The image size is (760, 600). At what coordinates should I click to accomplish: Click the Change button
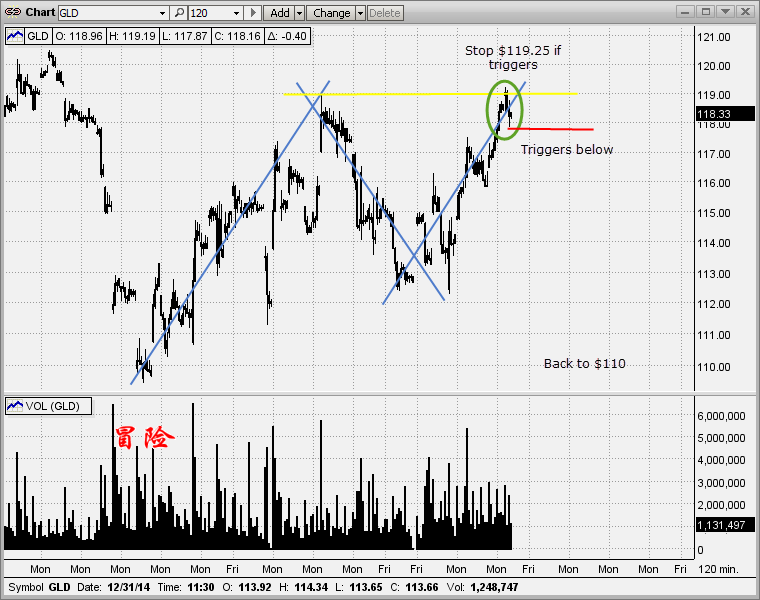tap(331, 13)
